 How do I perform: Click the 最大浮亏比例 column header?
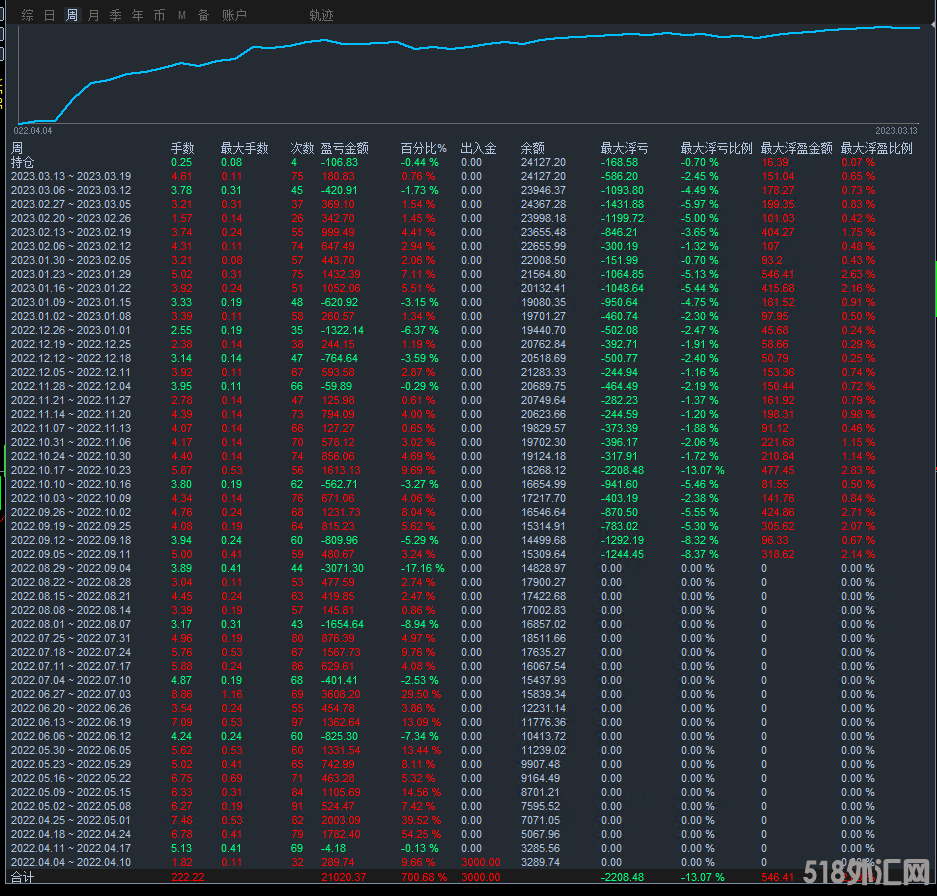coord(716,148)
